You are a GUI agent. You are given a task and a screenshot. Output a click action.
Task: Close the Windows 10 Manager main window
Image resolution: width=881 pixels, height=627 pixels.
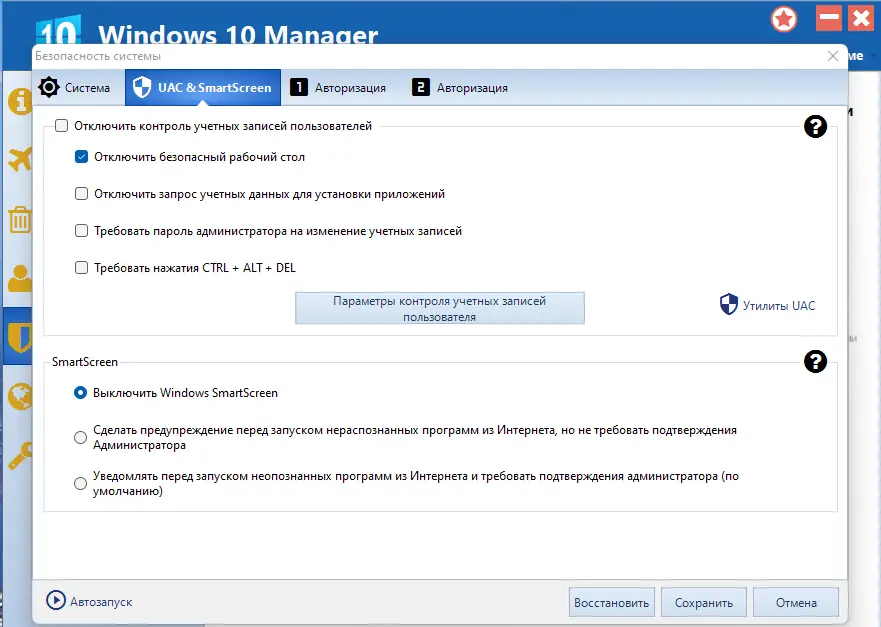861,18
